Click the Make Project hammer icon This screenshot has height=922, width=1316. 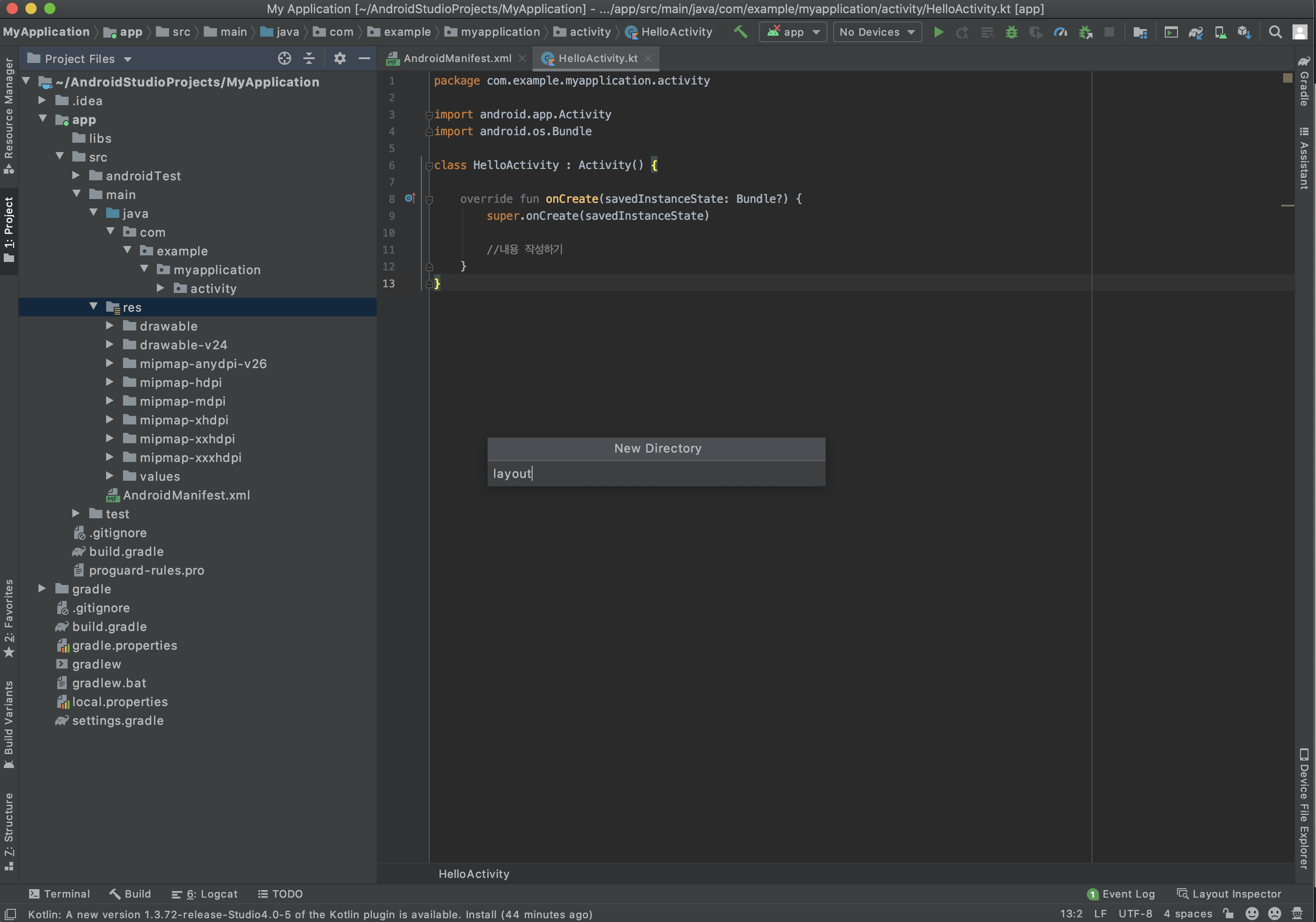pyautogui.click(x=741, y=32)
